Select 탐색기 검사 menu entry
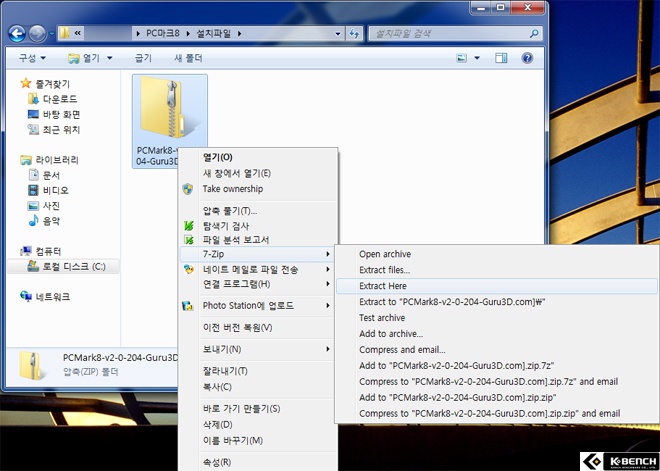 coord(258,226)
